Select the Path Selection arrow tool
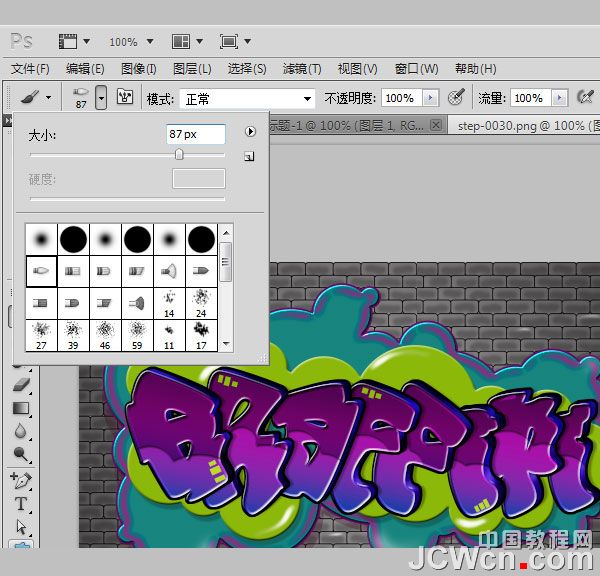The height and width of the screenshot is (576, 600). click(22, 527)
